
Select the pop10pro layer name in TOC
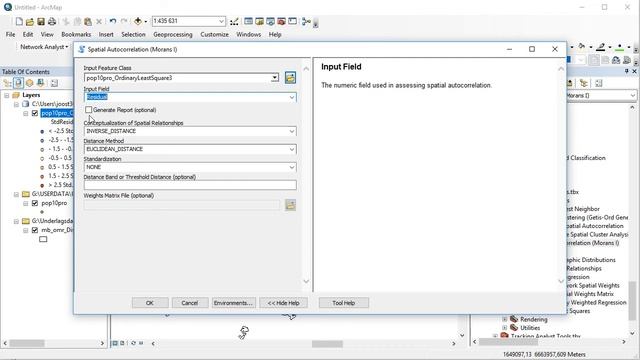[x=54, y=203]
